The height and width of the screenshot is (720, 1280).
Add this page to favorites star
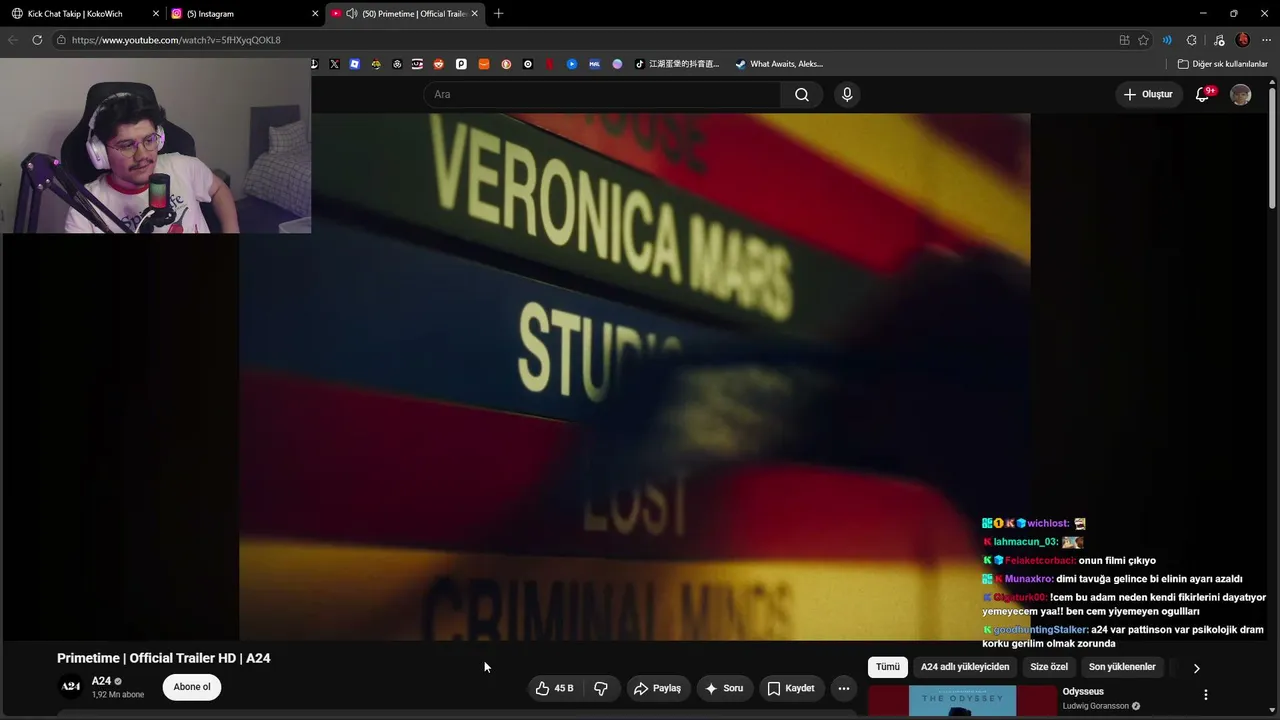tap(1143, 40)
